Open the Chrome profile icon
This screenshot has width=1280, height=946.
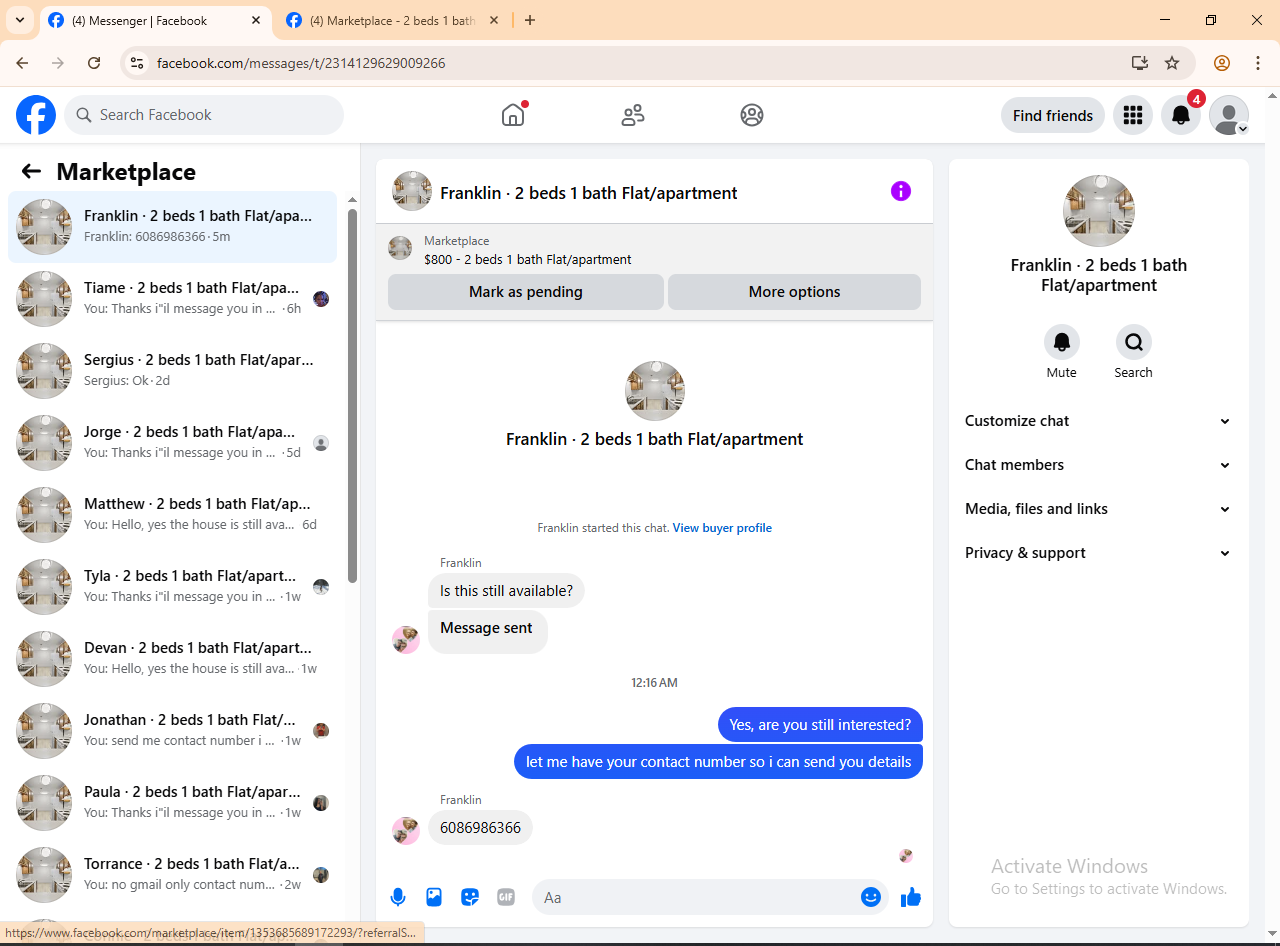point(1222,63)
